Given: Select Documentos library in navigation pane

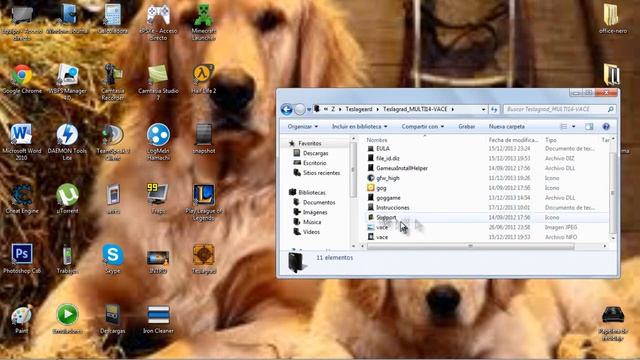Looking at the screenshot, I should click(319, 202).
